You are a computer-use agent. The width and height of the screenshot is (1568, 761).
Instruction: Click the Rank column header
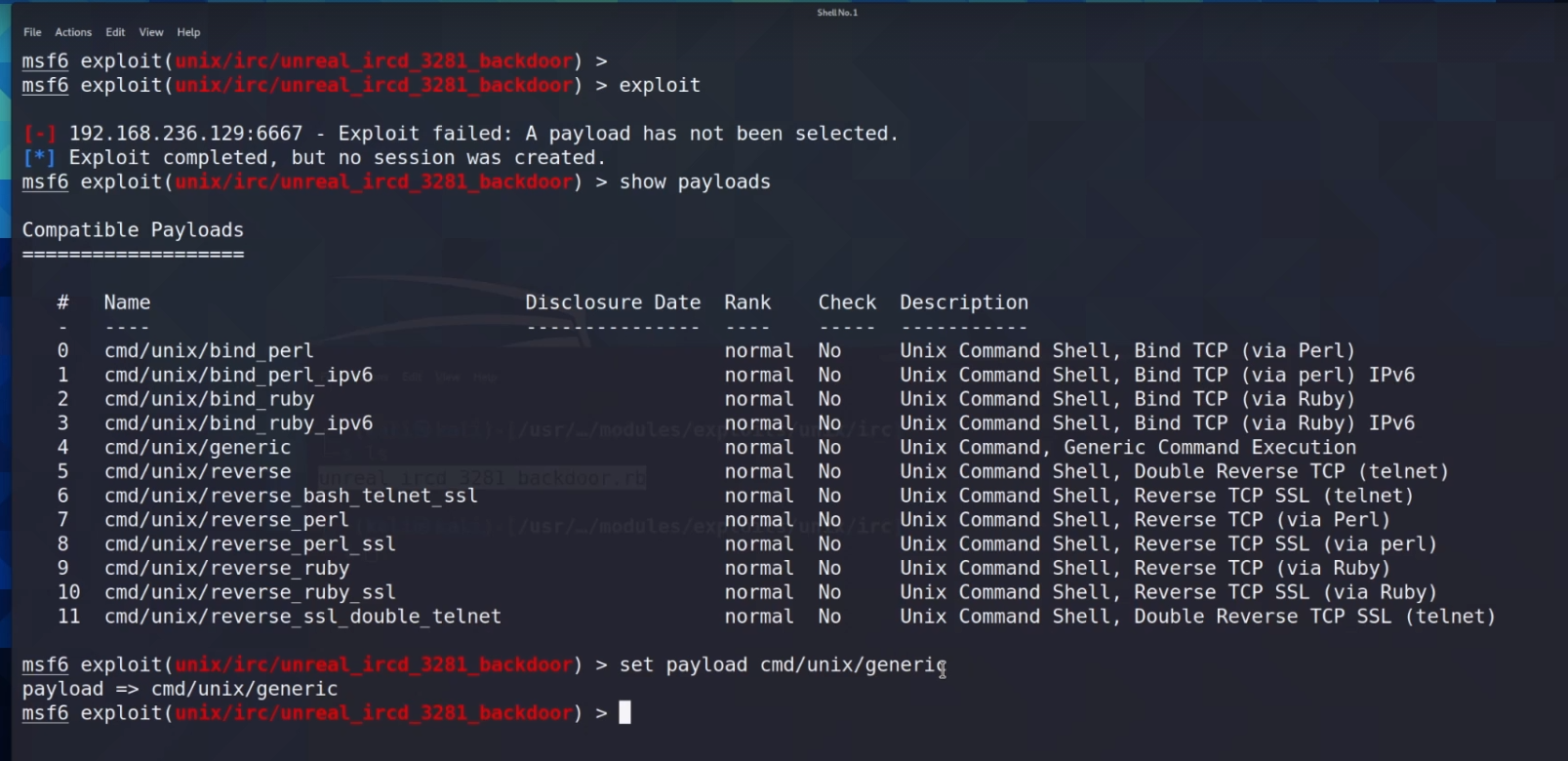point(747,302)
